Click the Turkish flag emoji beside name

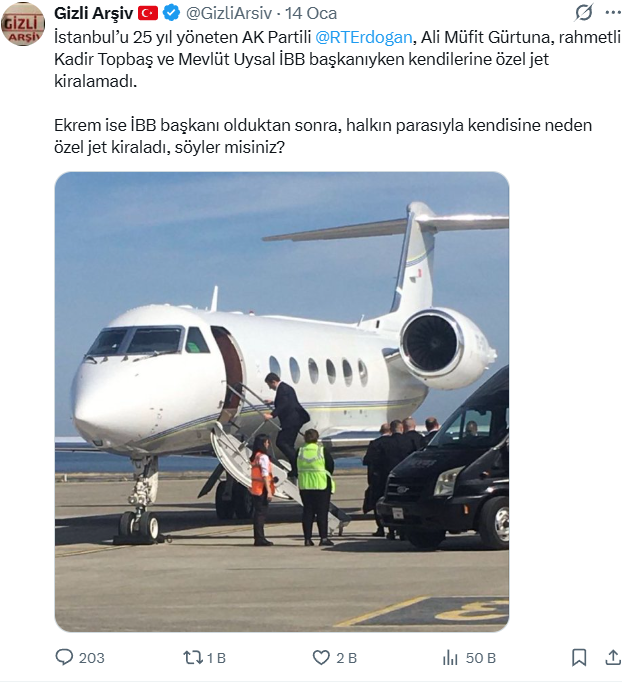pos(148,14)
